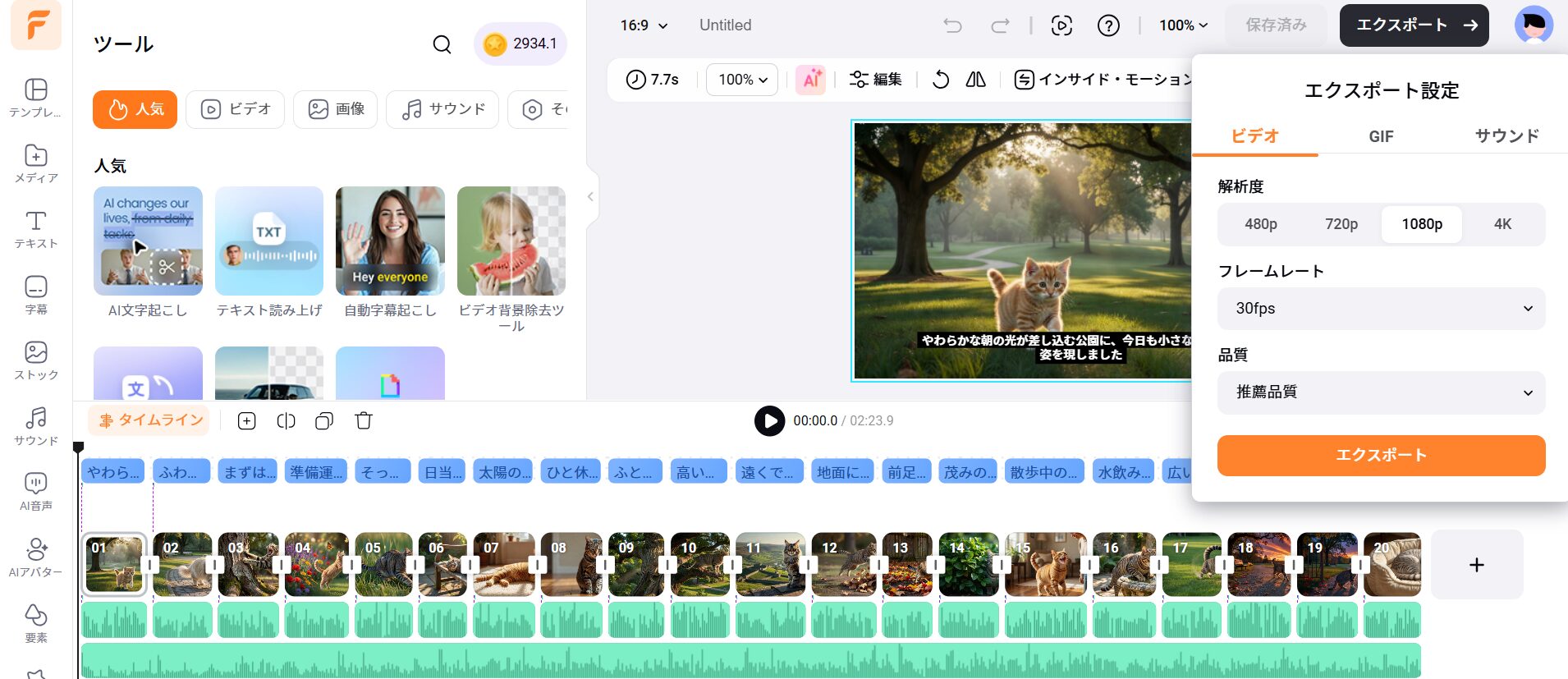Select 1080p resolution
Image resolution: width=1568 pixels, height=679 pixels.
(1422, 224)
